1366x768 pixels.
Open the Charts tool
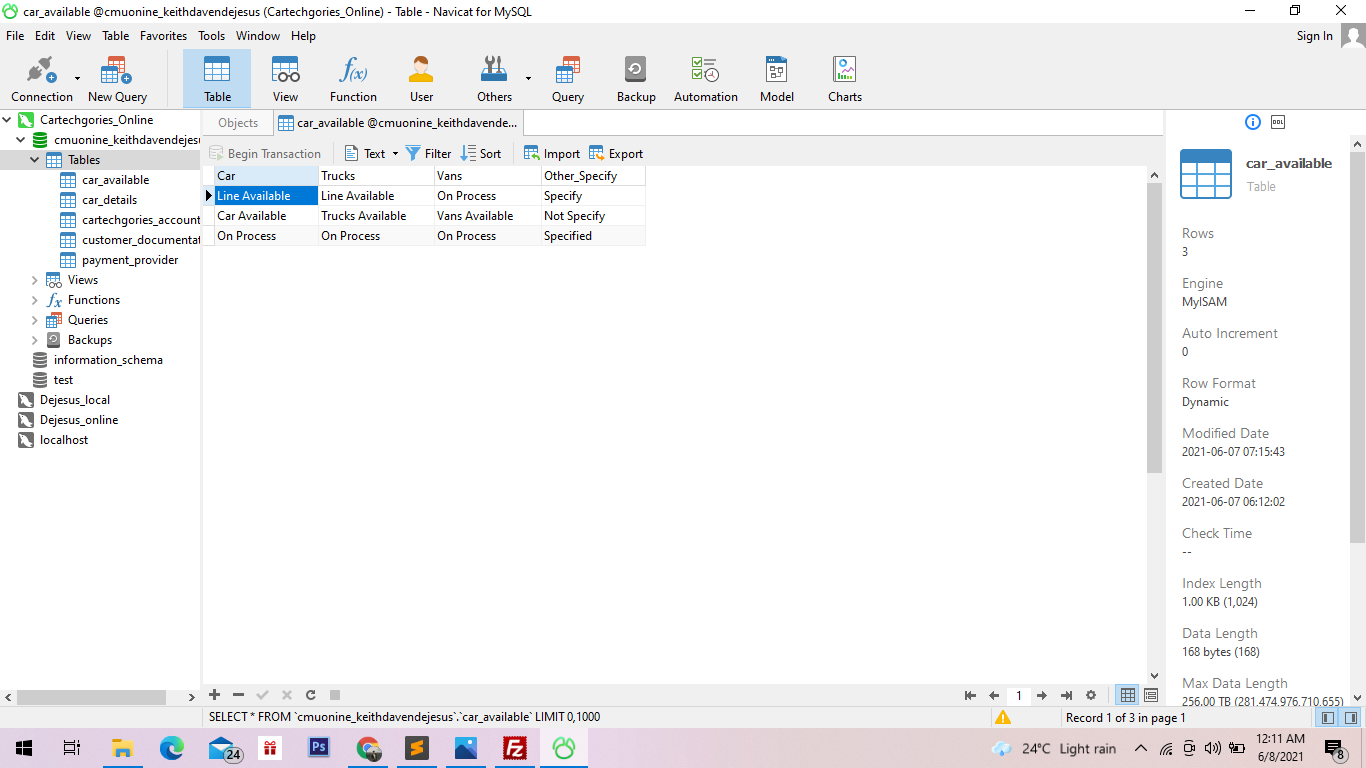[844, 79]
